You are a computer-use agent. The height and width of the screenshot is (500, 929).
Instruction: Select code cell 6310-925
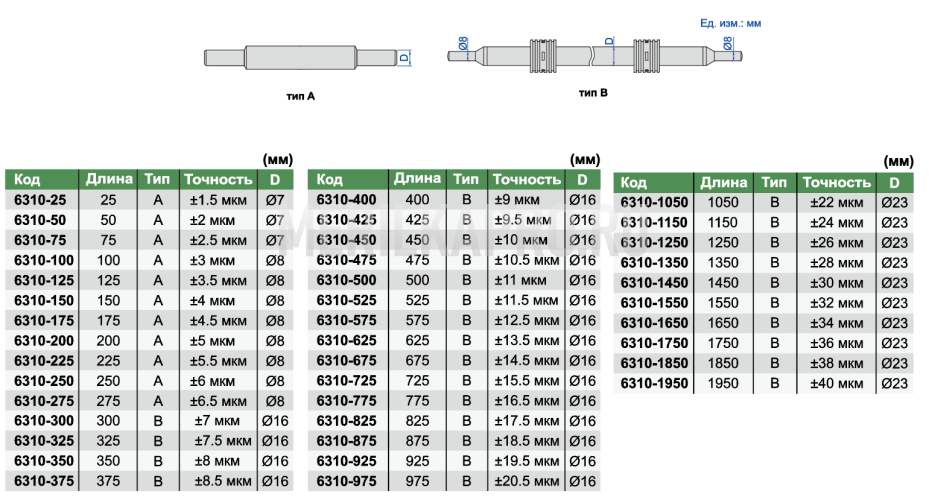348,461
